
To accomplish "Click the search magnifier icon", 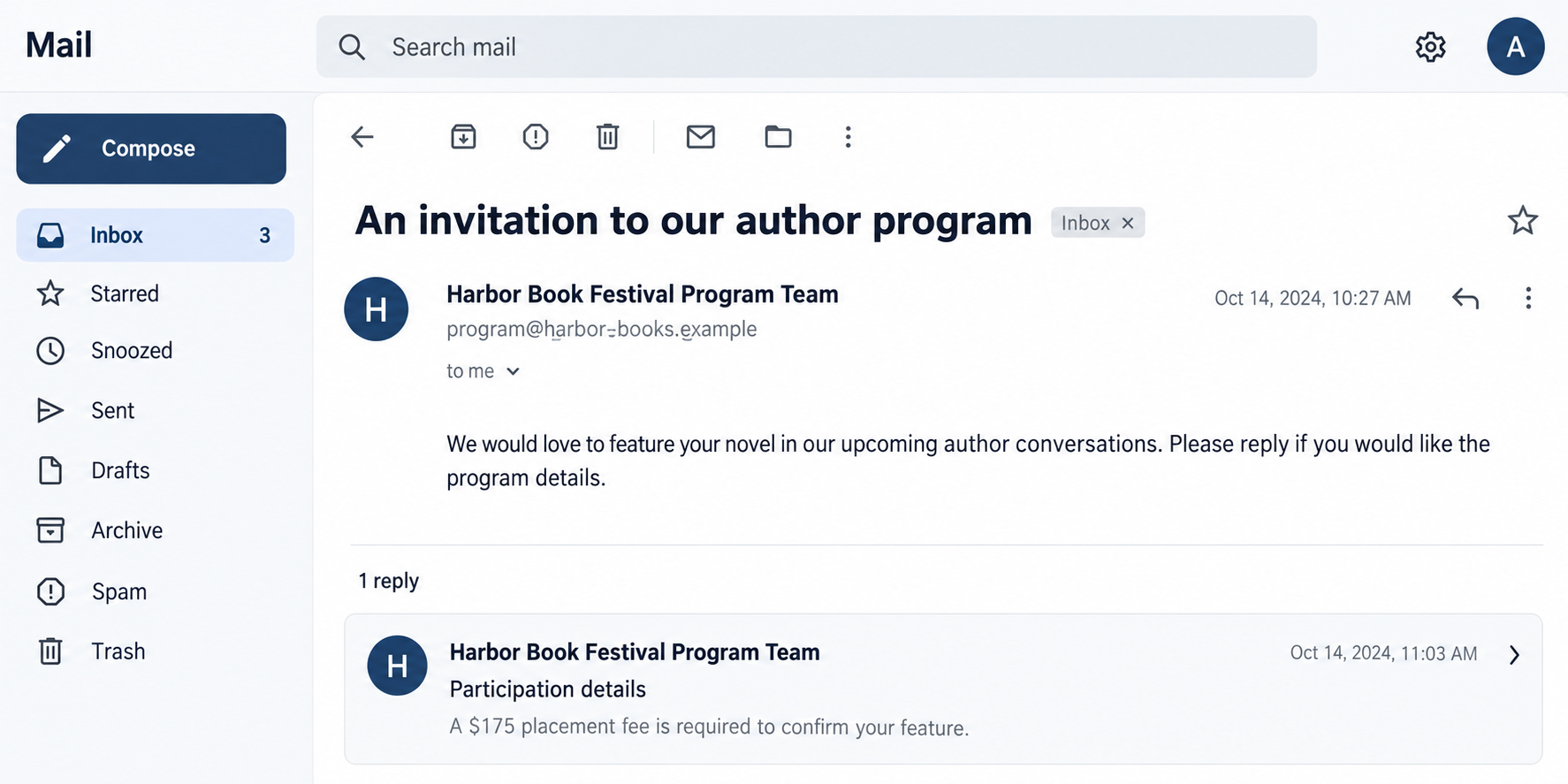I will click(x=352, y=47).
